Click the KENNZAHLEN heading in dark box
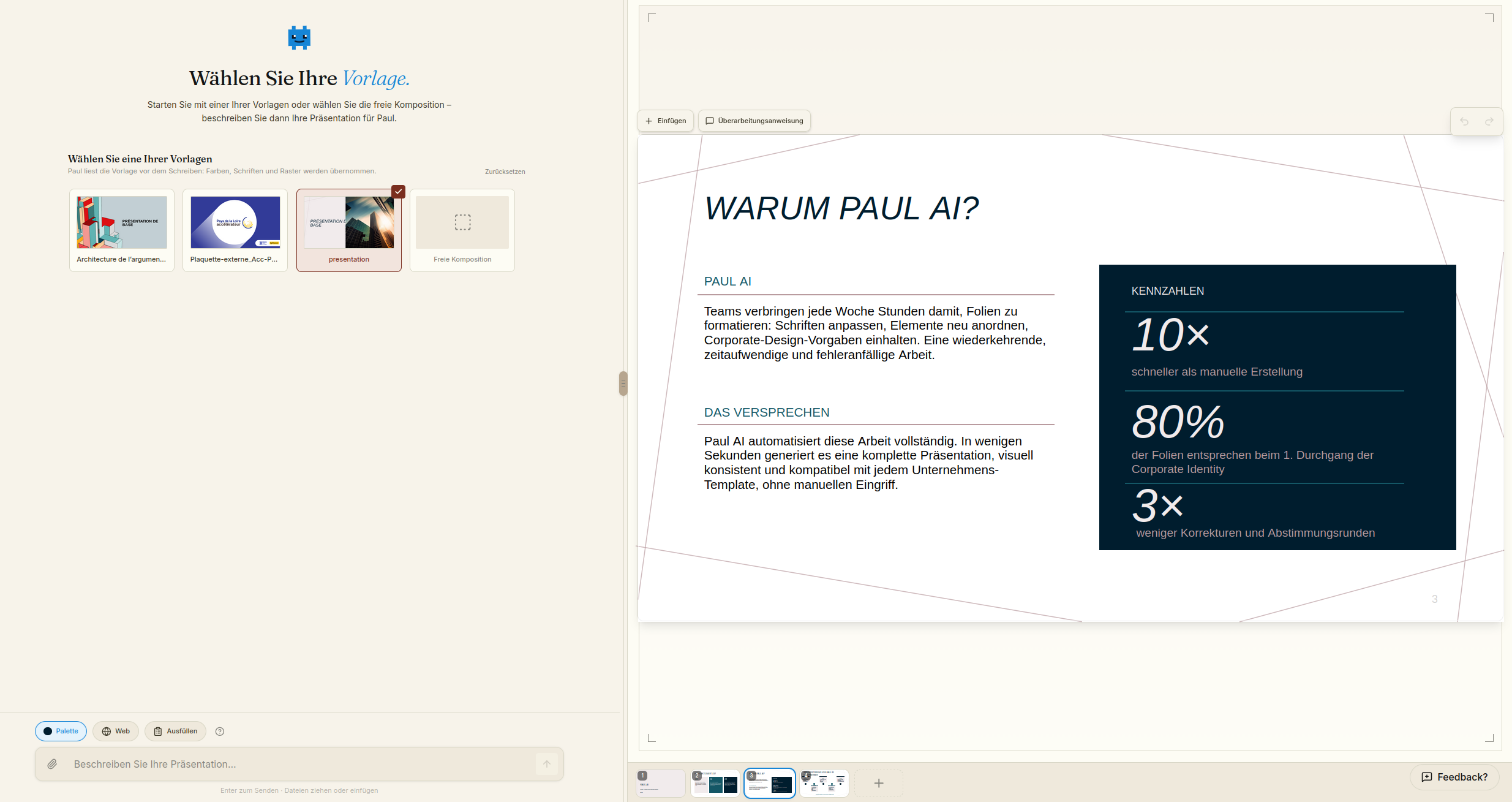Image resolution: width=1512 pixels, height=802 pixels. (x=1168, y=291)
